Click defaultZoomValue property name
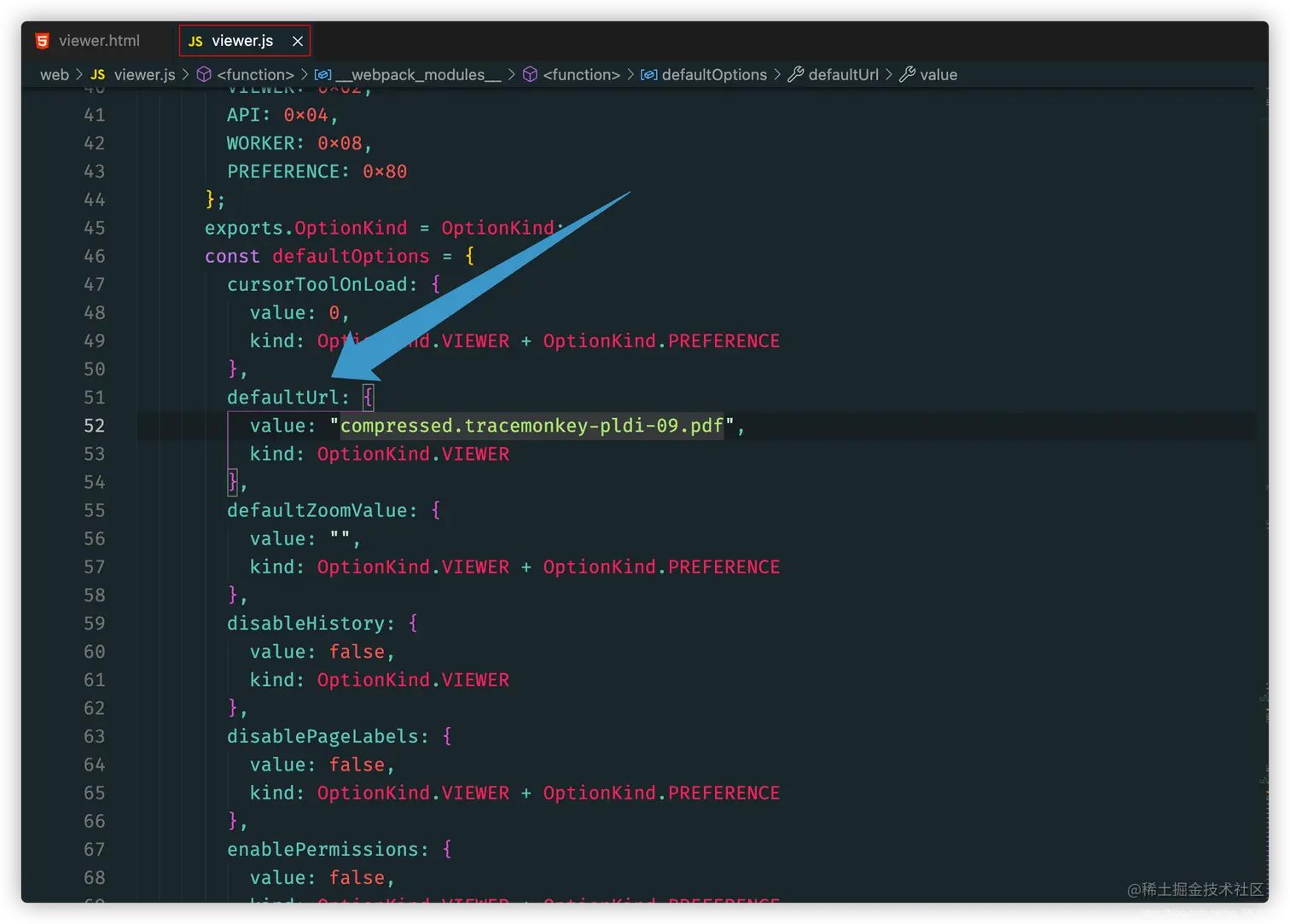This screenshot has height=924, width=1290. 317,511
